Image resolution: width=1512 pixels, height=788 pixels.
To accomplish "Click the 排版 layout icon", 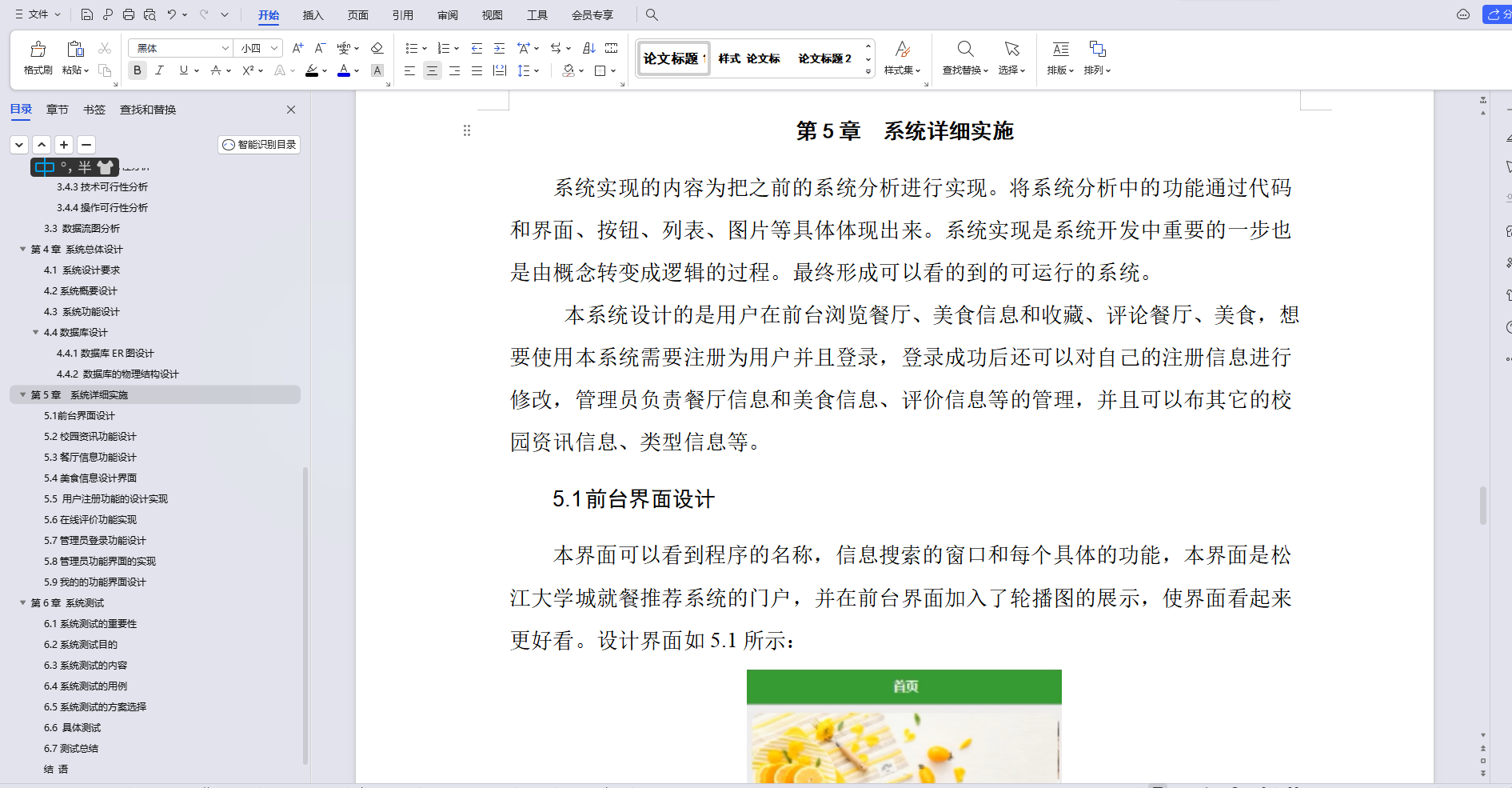I will pyautogui.click(x=1059, y=49).
